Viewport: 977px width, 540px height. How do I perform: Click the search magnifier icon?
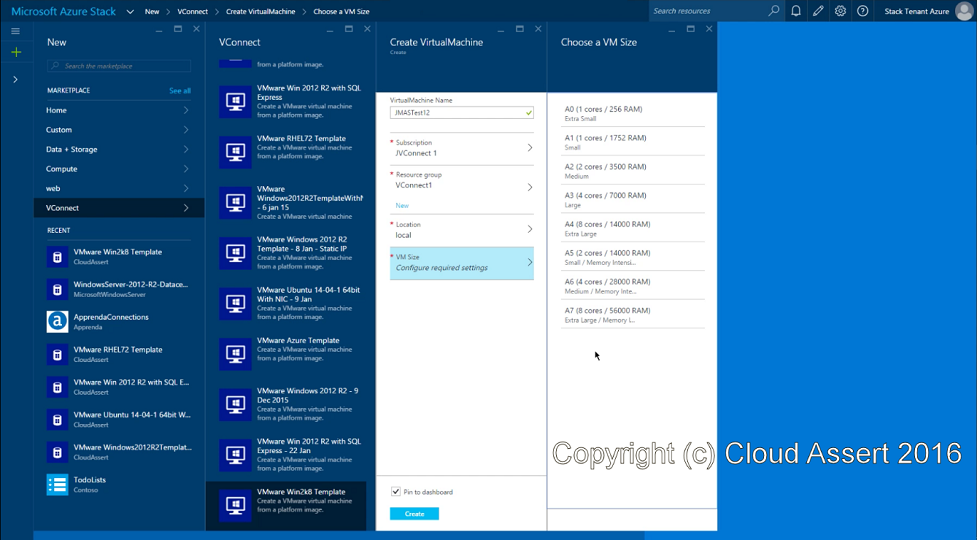pos(773,11)
